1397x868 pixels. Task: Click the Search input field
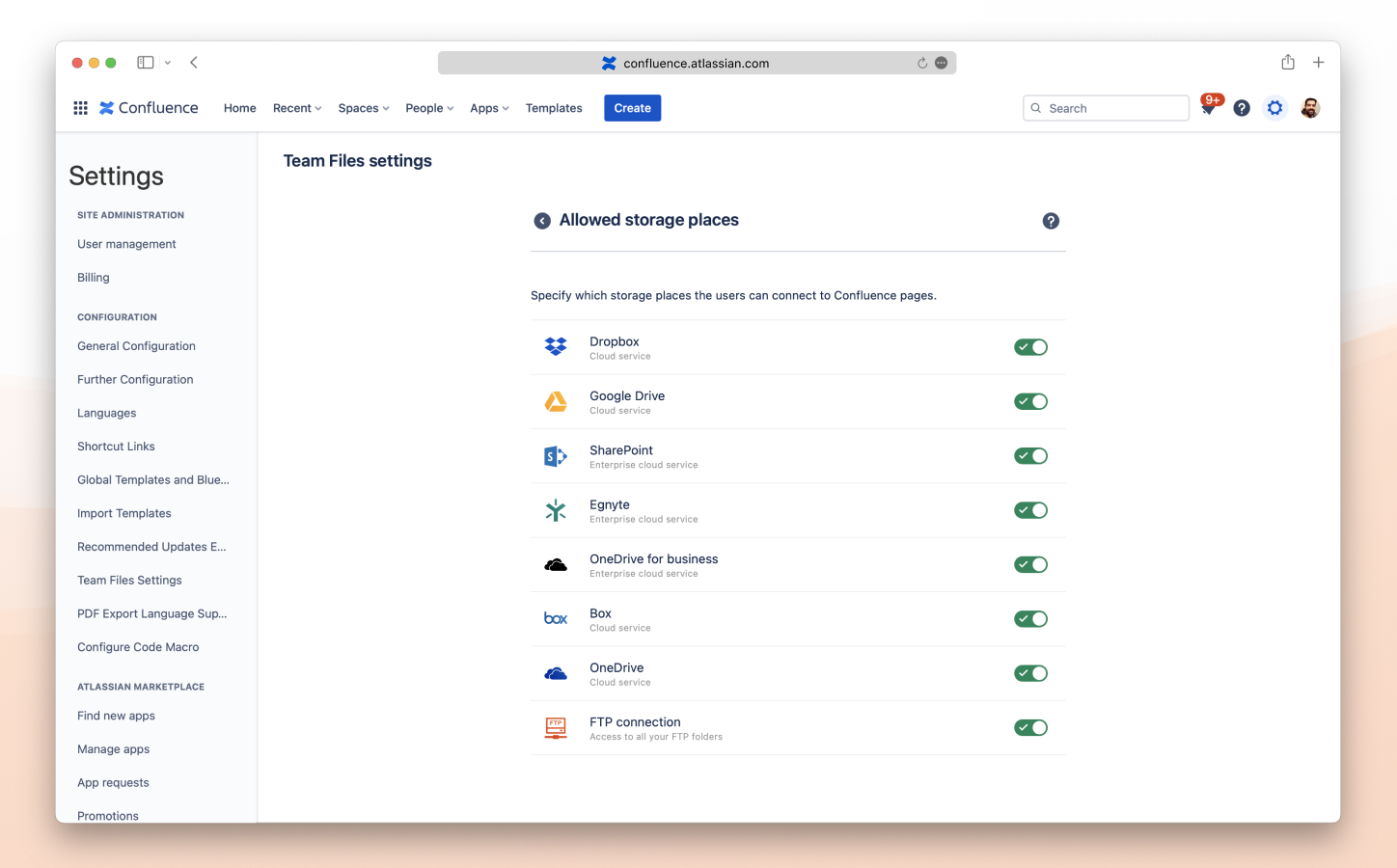pyautogui.click(x=1106, y=108)
